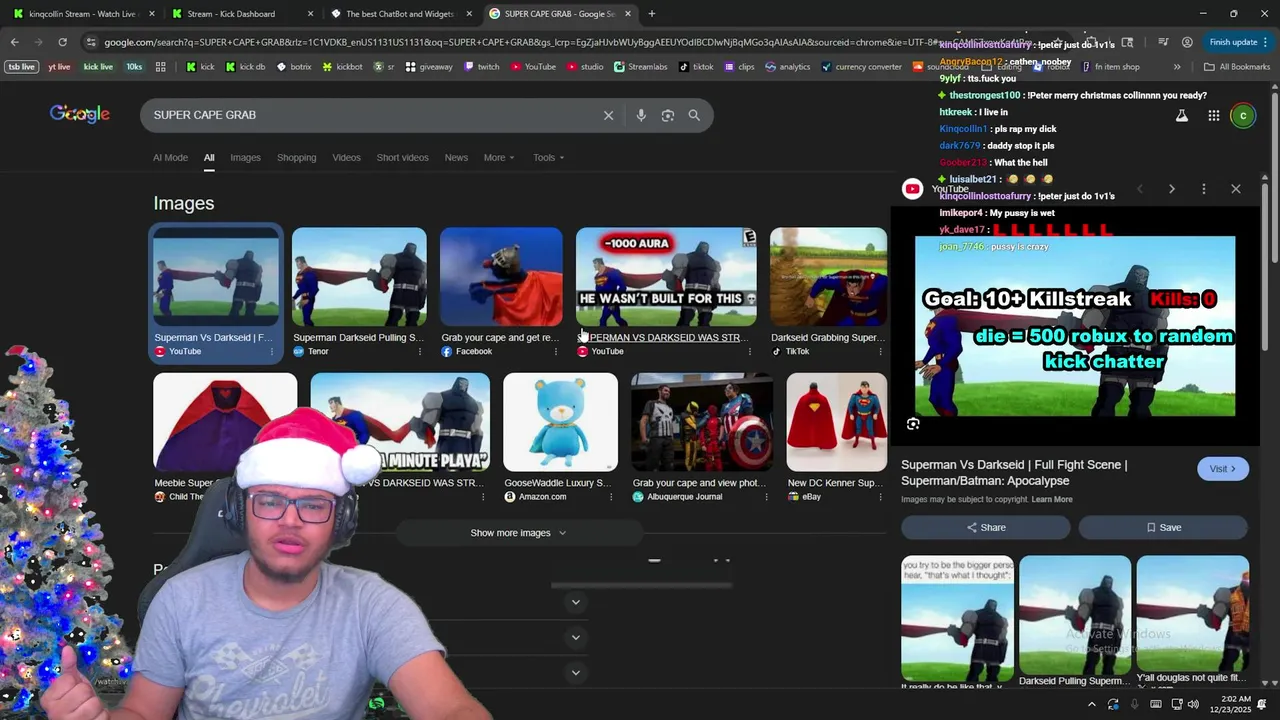Open media controls icon in toolbar
Image resolution: width=1280 pixels, height=720 pixels.
click(x=1163, y=42)
